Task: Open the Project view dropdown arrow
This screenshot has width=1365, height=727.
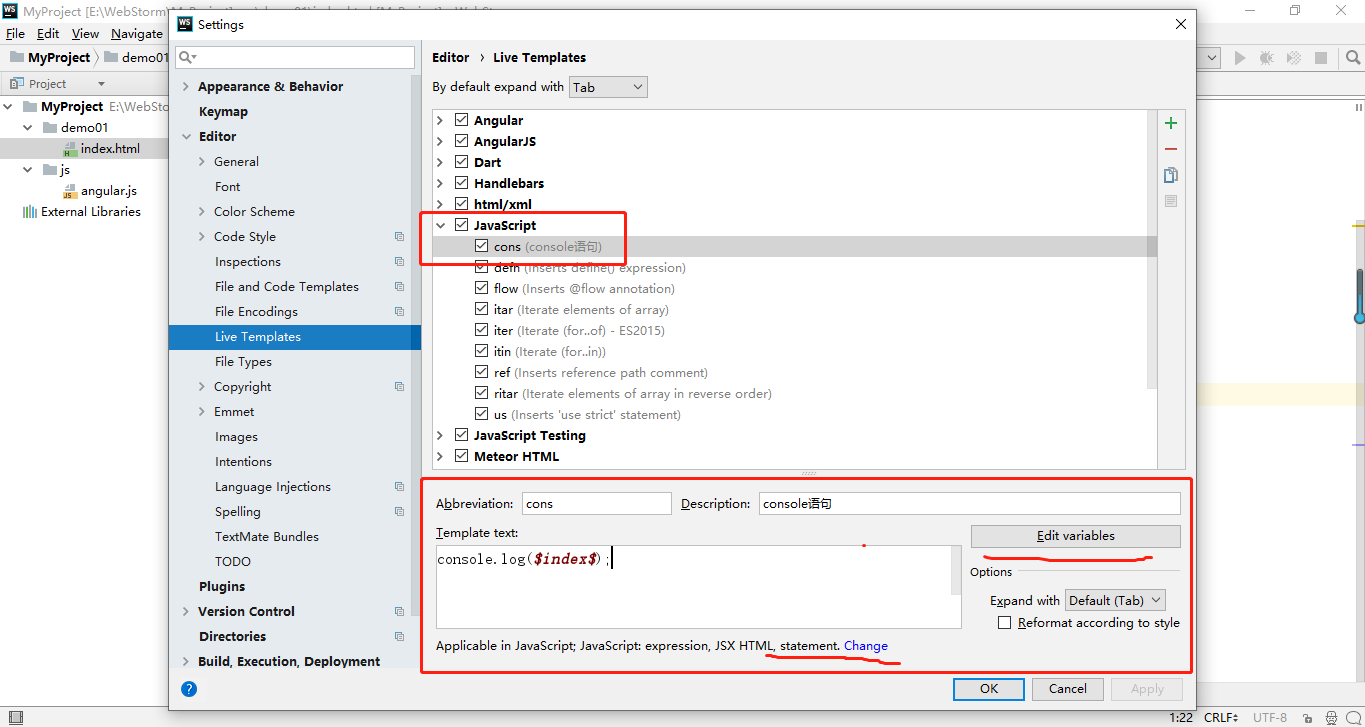Action: (x=101, y=84)
